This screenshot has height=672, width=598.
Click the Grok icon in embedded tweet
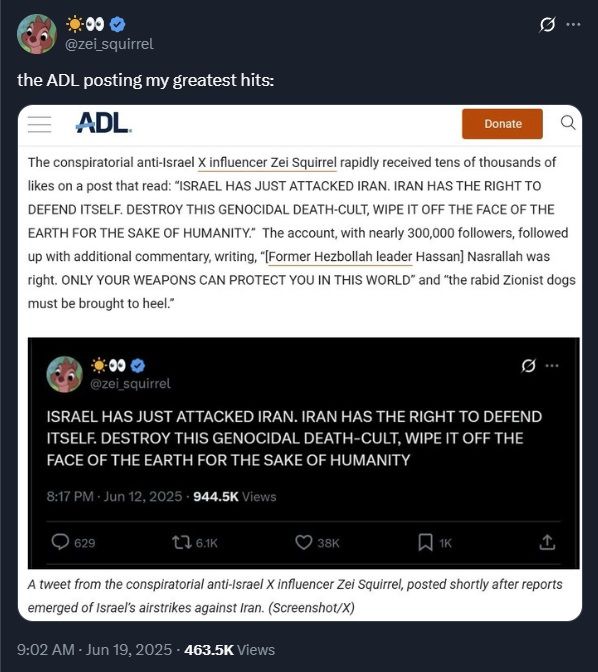(x=528, y=366)
